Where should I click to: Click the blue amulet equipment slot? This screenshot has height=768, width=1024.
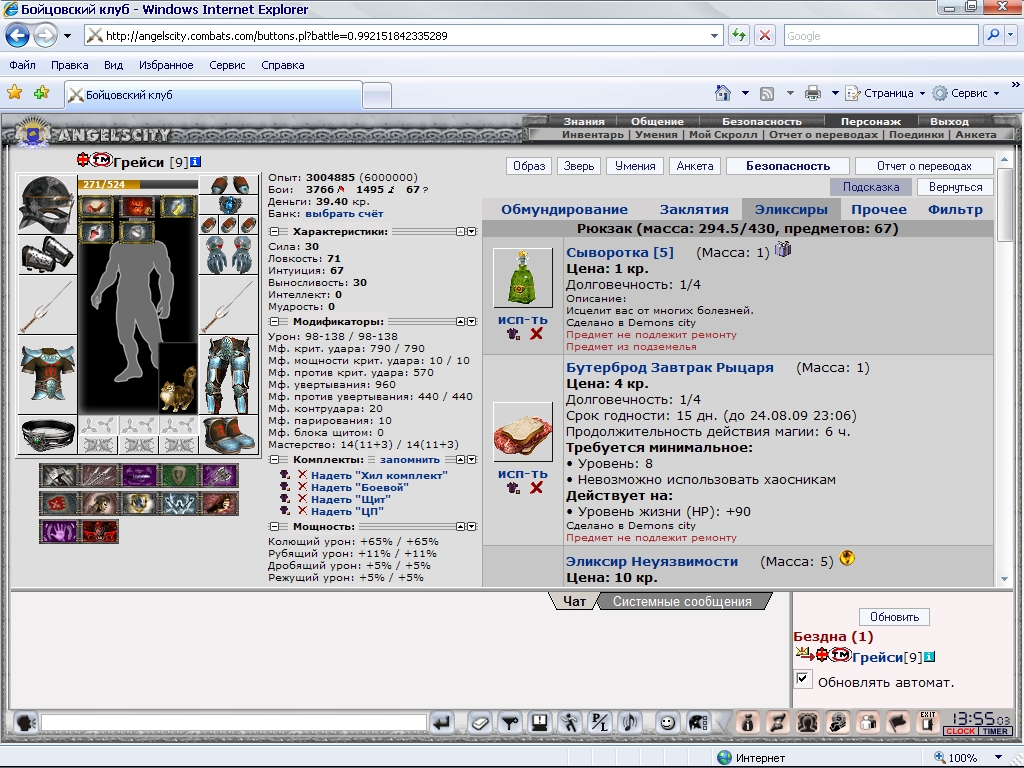[228, 204]
